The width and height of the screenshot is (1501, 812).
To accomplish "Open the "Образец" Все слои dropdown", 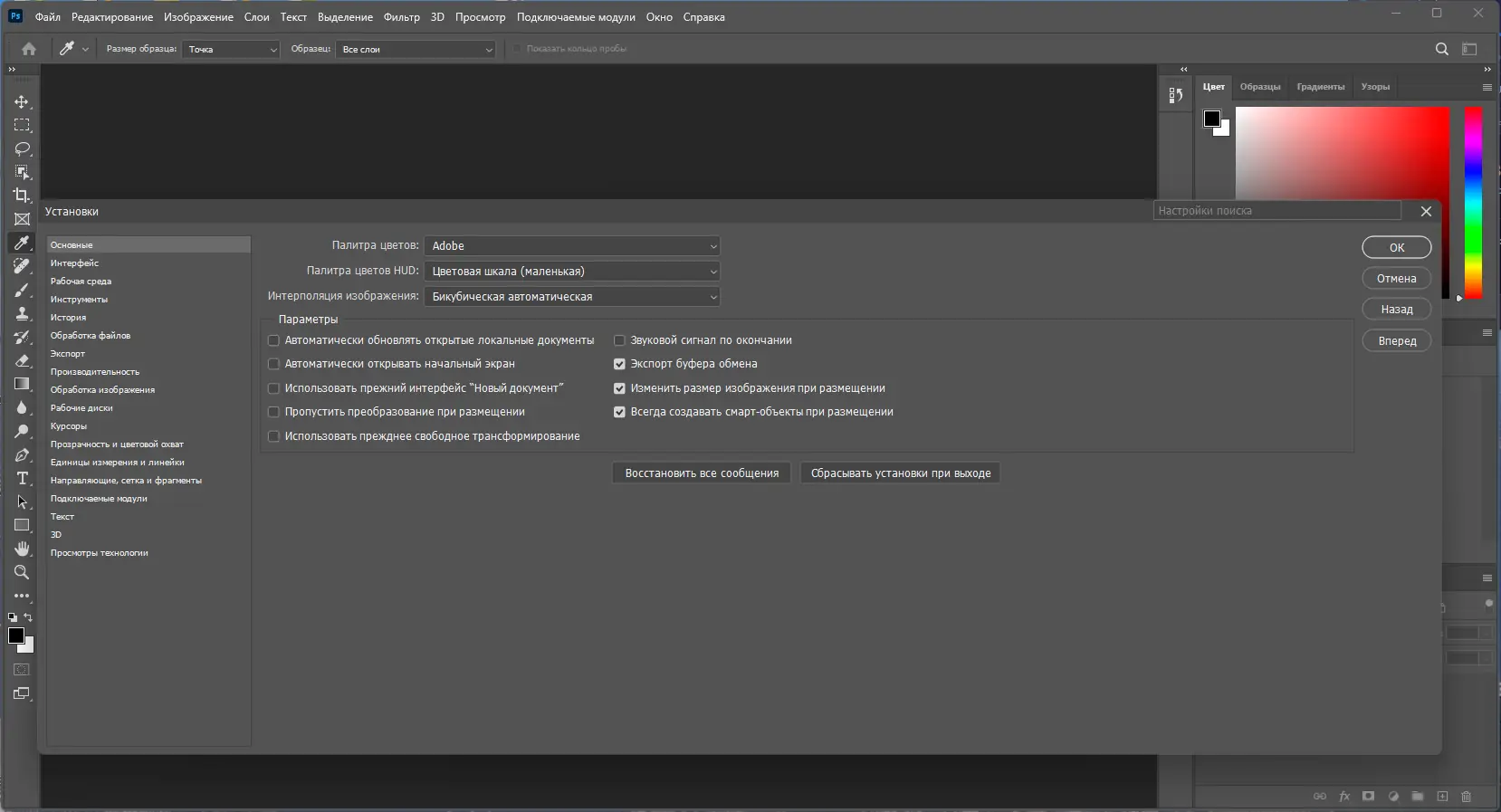I will click(416, 50).
